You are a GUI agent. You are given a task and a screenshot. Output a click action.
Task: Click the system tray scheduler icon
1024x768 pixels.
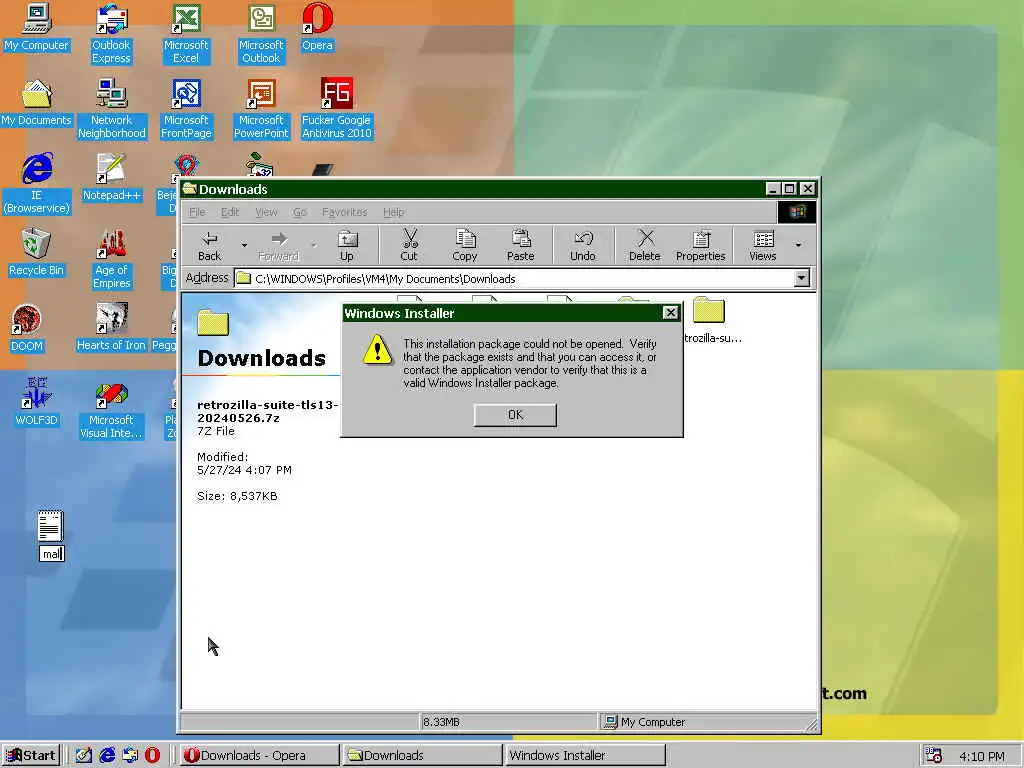(x=933, y=756)
